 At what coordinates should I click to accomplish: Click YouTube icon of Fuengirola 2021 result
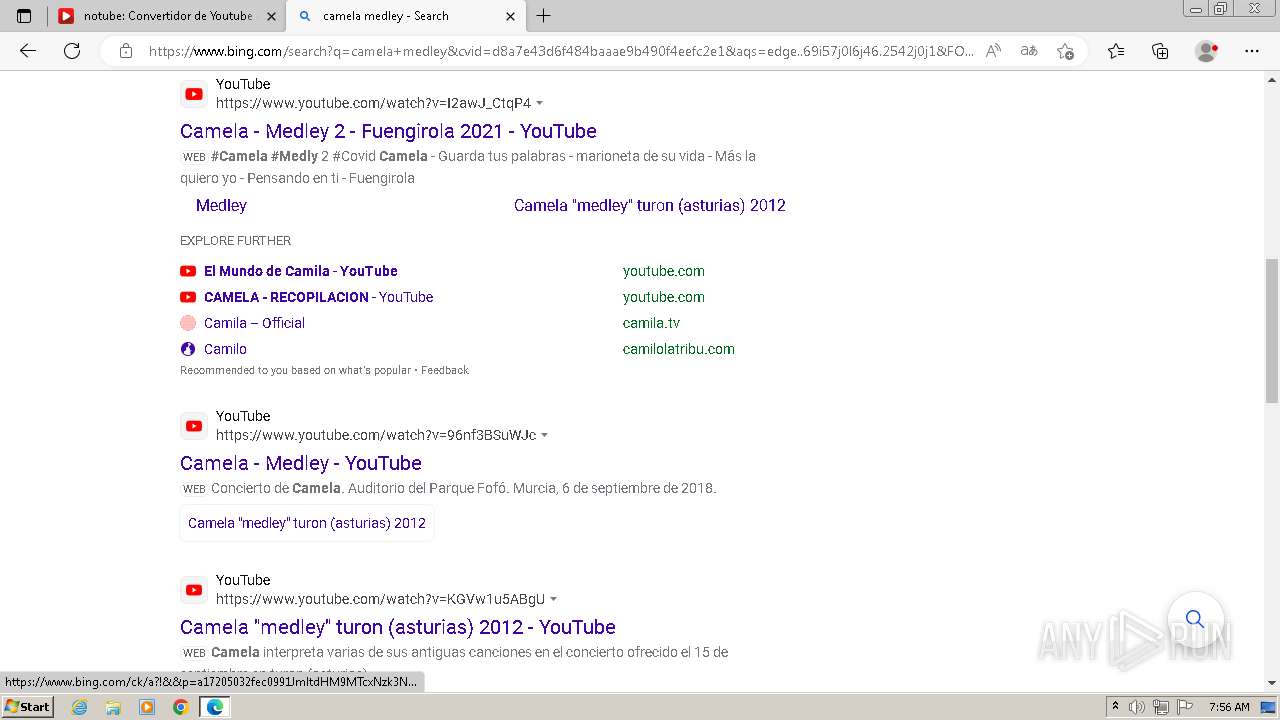194,94
